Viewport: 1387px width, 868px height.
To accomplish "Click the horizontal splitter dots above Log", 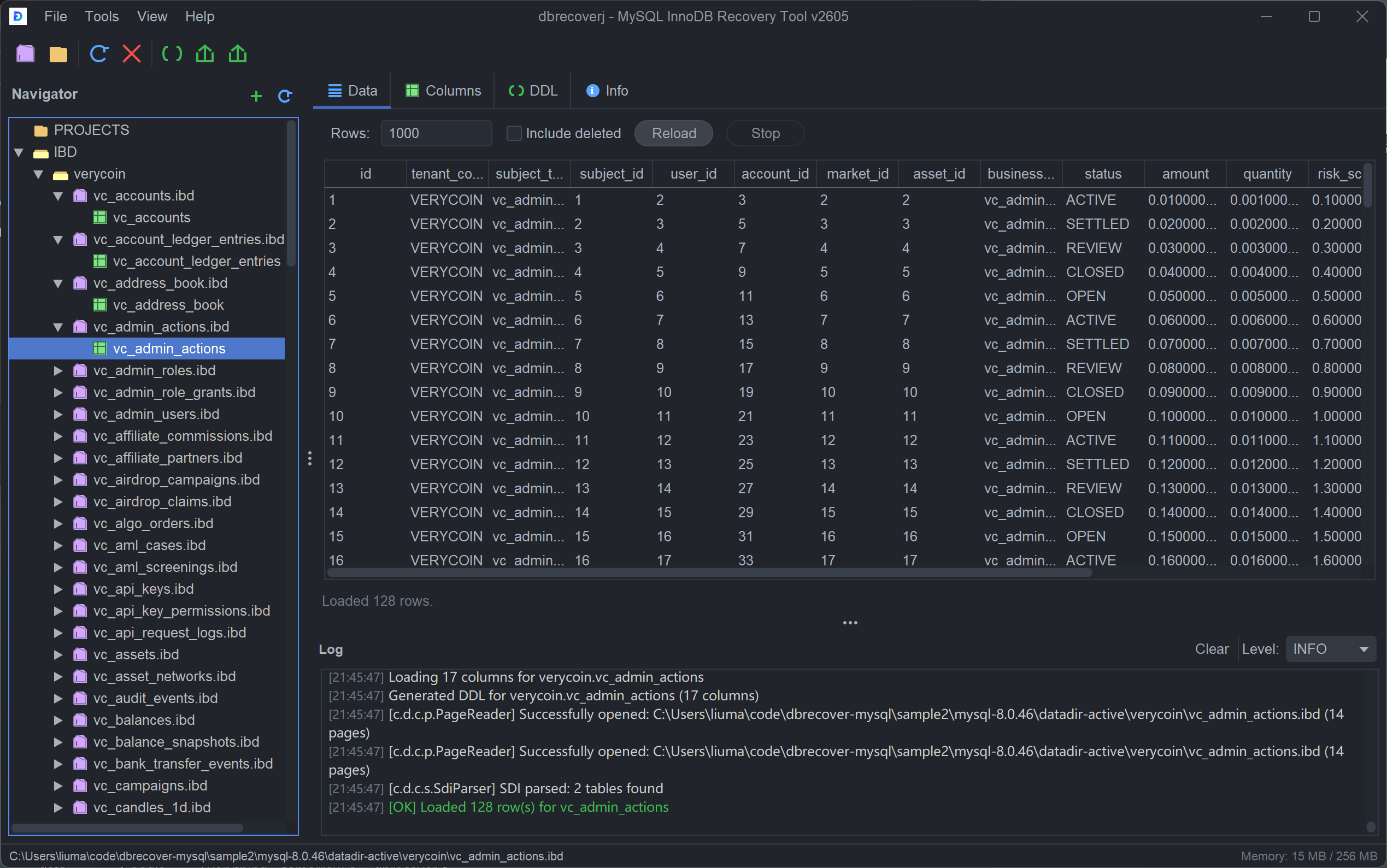I will coord(850,623).
